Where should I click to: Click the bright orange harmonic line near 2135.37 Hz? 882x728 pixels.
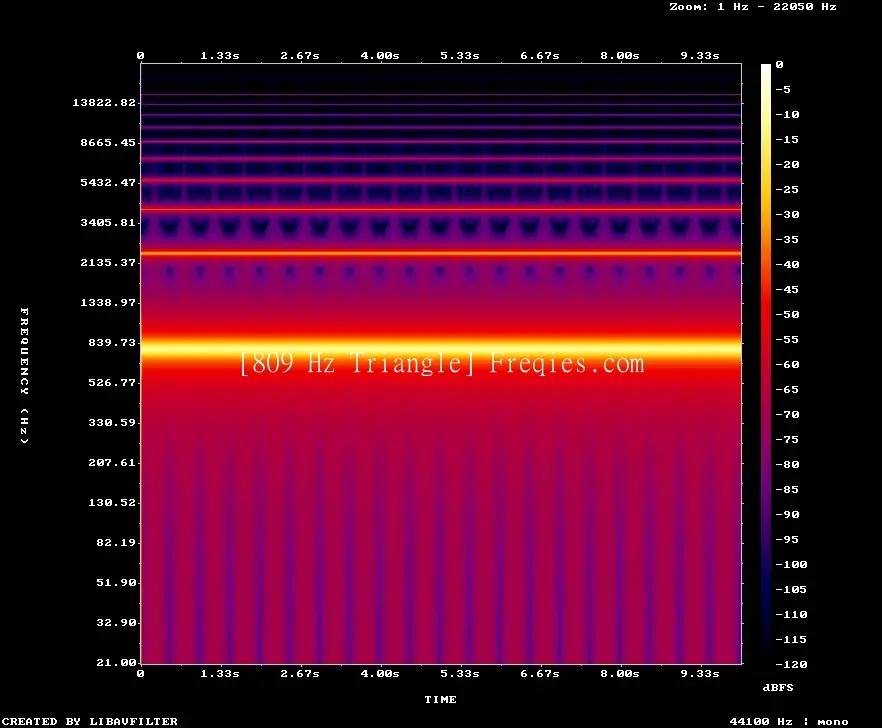pyautogui.click(x=441, y=254)
